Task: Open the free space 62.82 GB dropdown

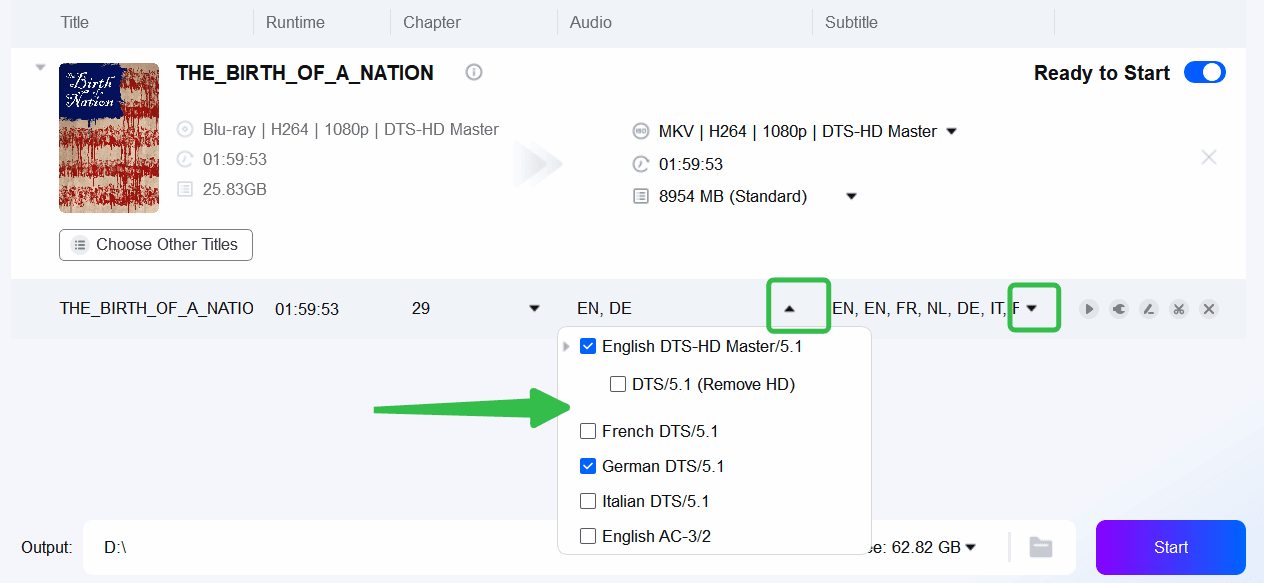Action: pyautogui.click(x=970, y=547)
